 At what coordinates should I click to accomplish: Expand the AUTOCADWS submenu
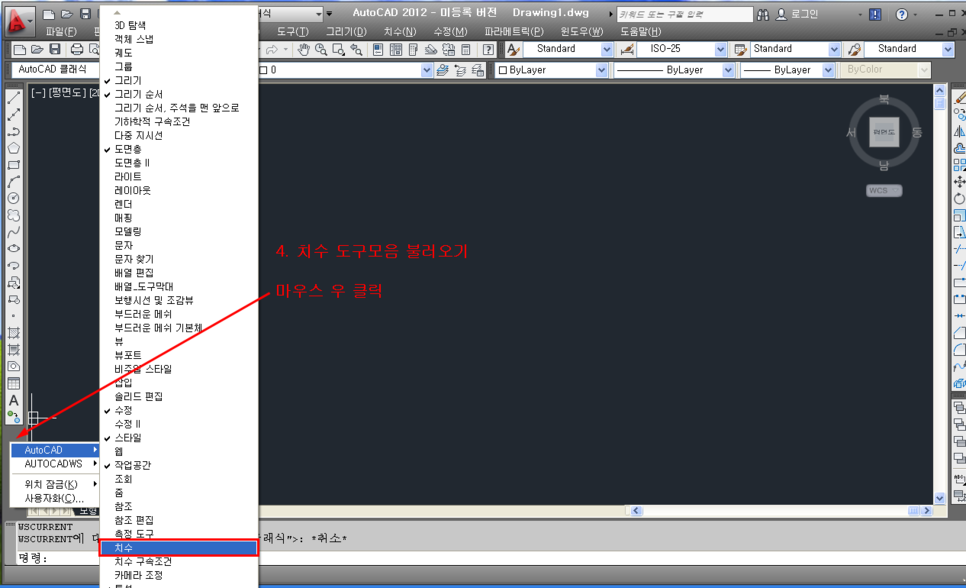tap(55, 463)
